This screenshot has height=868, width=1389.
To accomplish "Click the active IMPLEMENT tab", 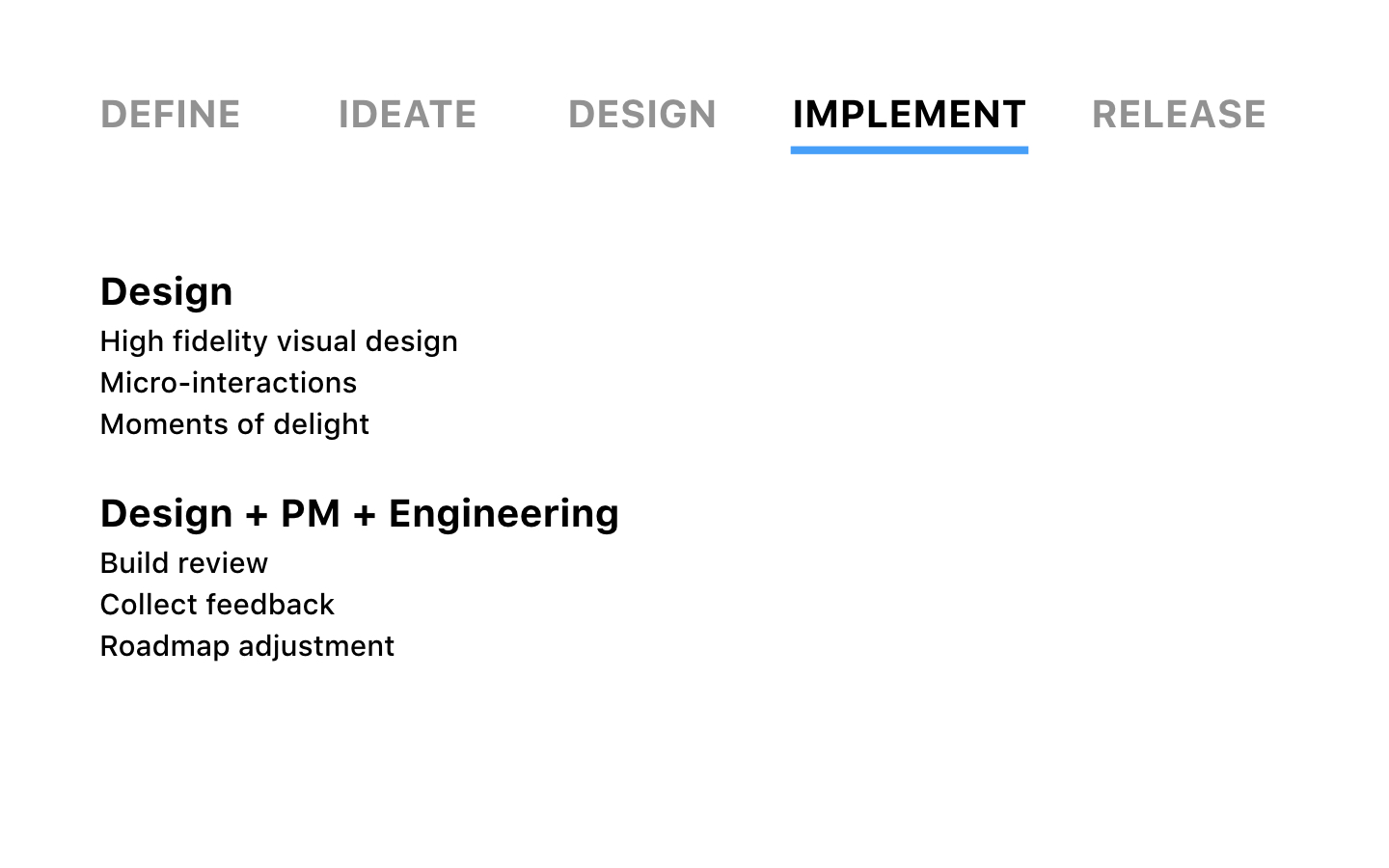I will 909,115.
